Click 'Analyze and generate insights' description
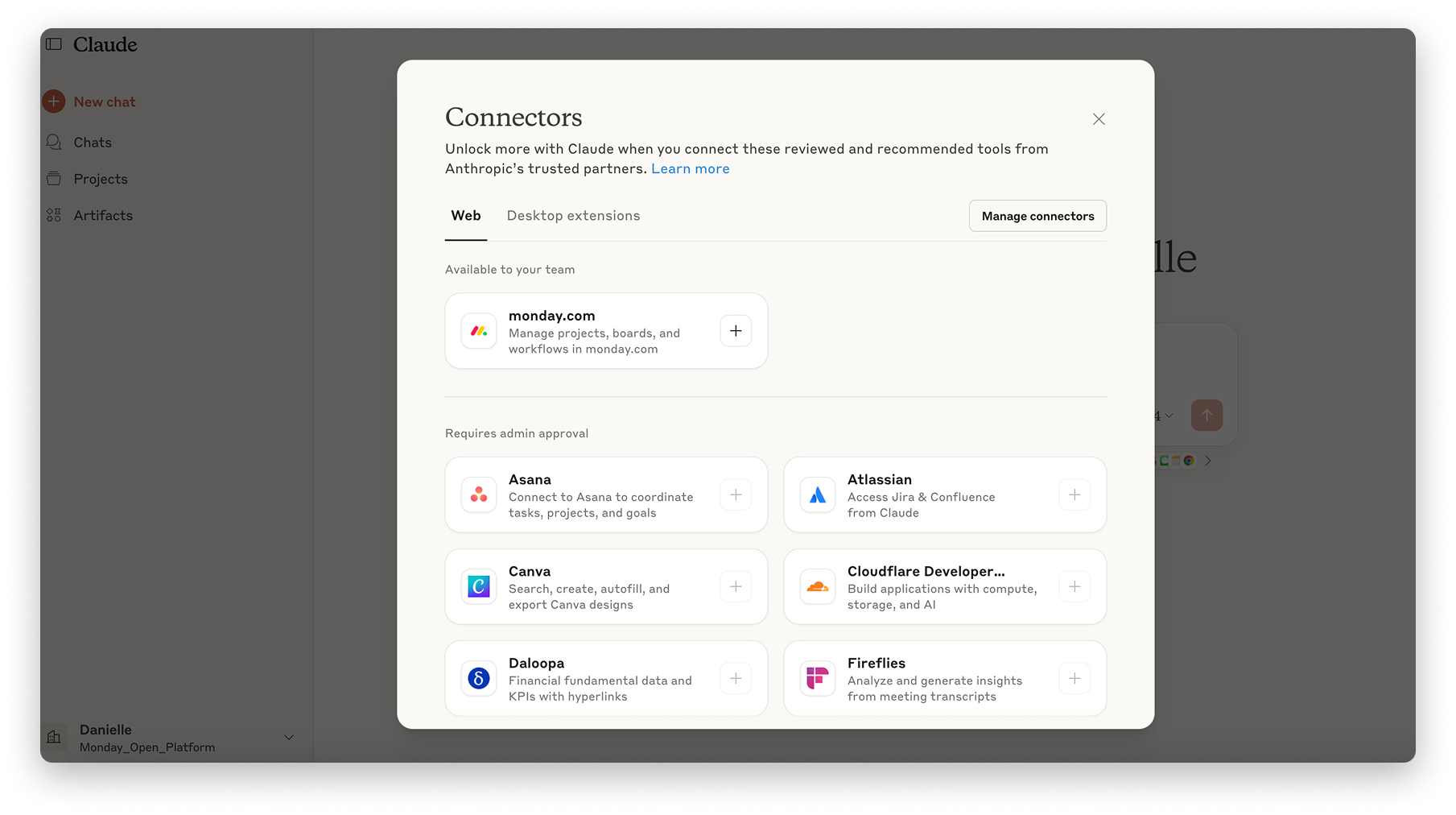Viewport: 1456px width, 815px height. point(934,689)
